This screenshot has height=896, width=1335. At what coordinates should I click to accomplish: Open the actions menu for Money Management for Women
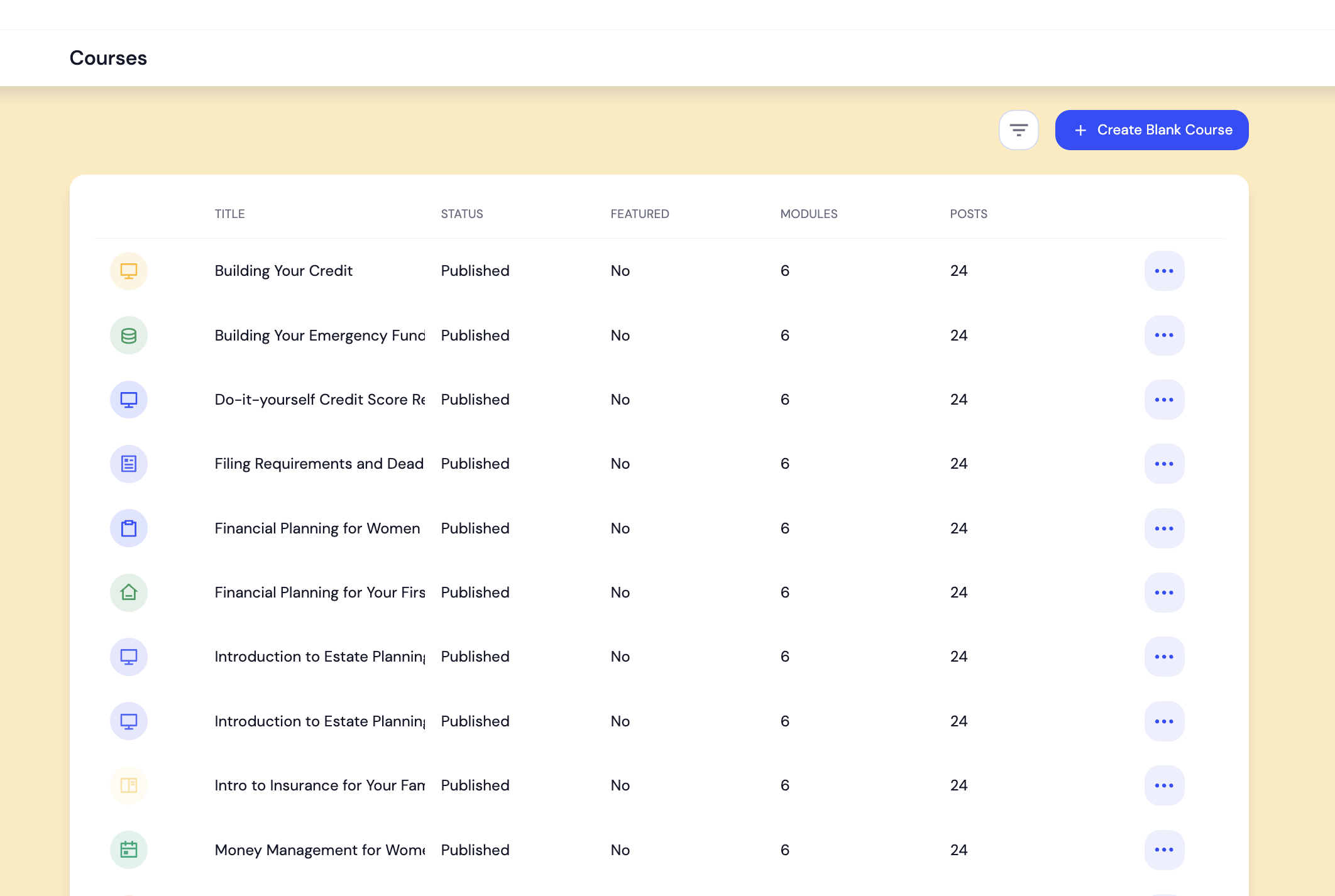coord(1164,850)
